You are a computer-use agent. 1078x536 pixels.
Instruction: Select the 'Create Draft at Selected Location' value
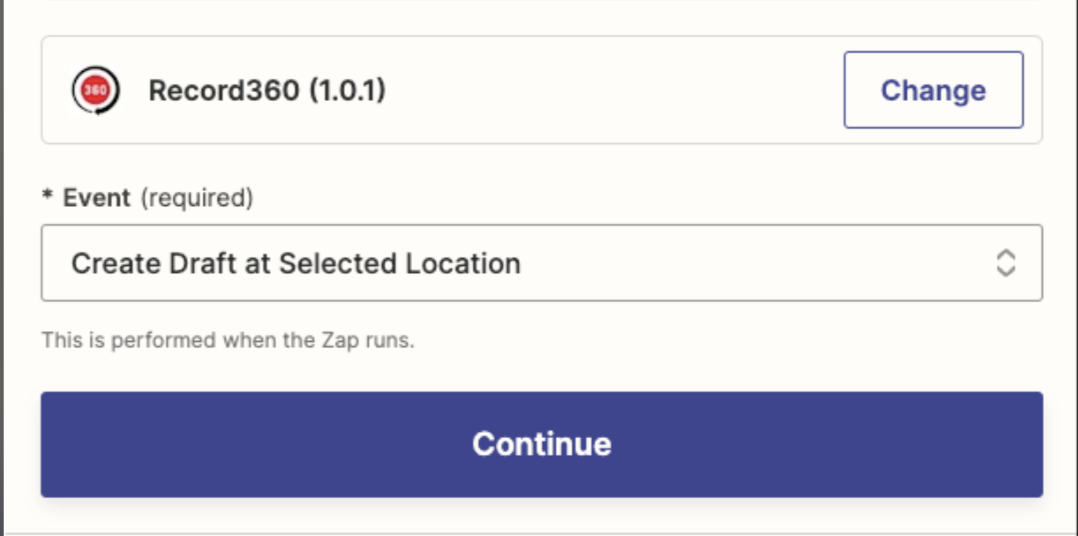click(x=296, y=263)
